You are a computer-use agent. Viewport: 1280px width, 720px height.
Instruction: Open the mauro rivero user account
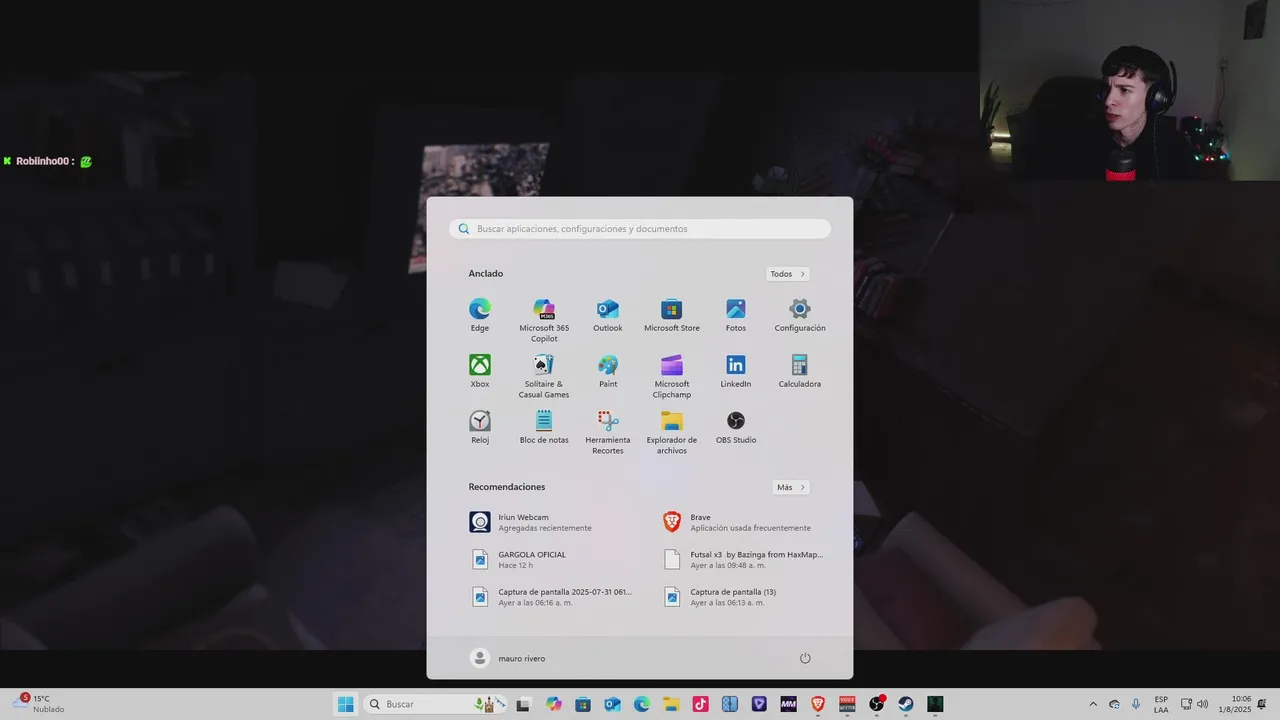pyautogui.click(x=509, y=658)
